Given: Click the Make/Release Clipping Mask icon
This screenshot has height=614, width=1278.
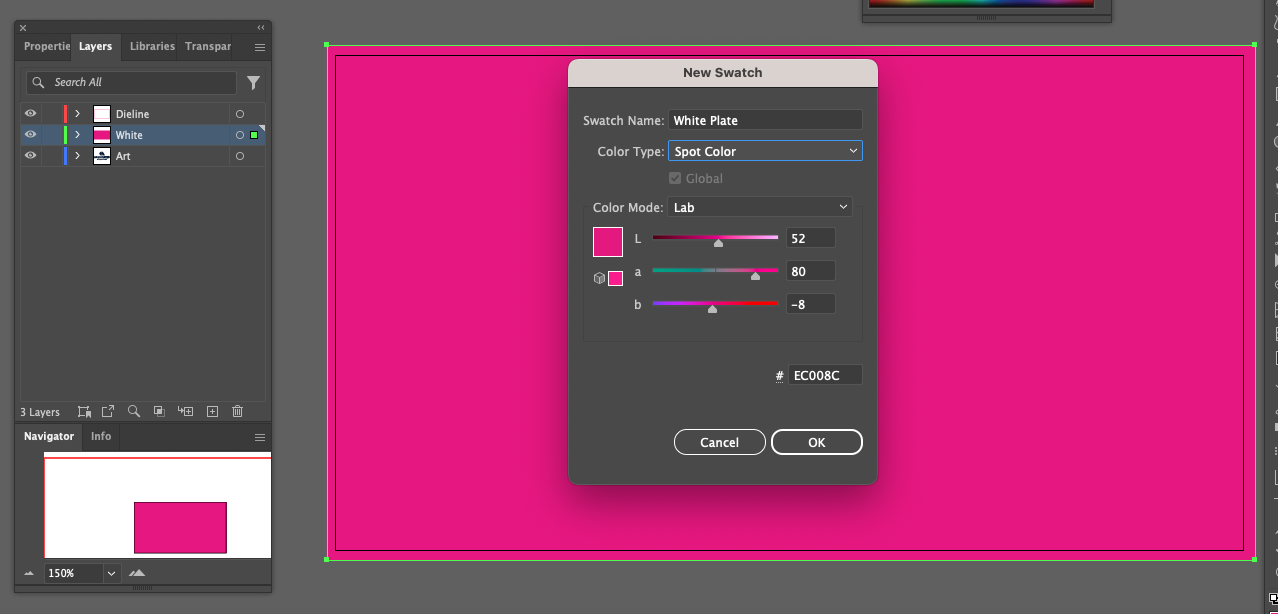Looking at the screenshot, I should pyautogui.click(x=159, y=411).
